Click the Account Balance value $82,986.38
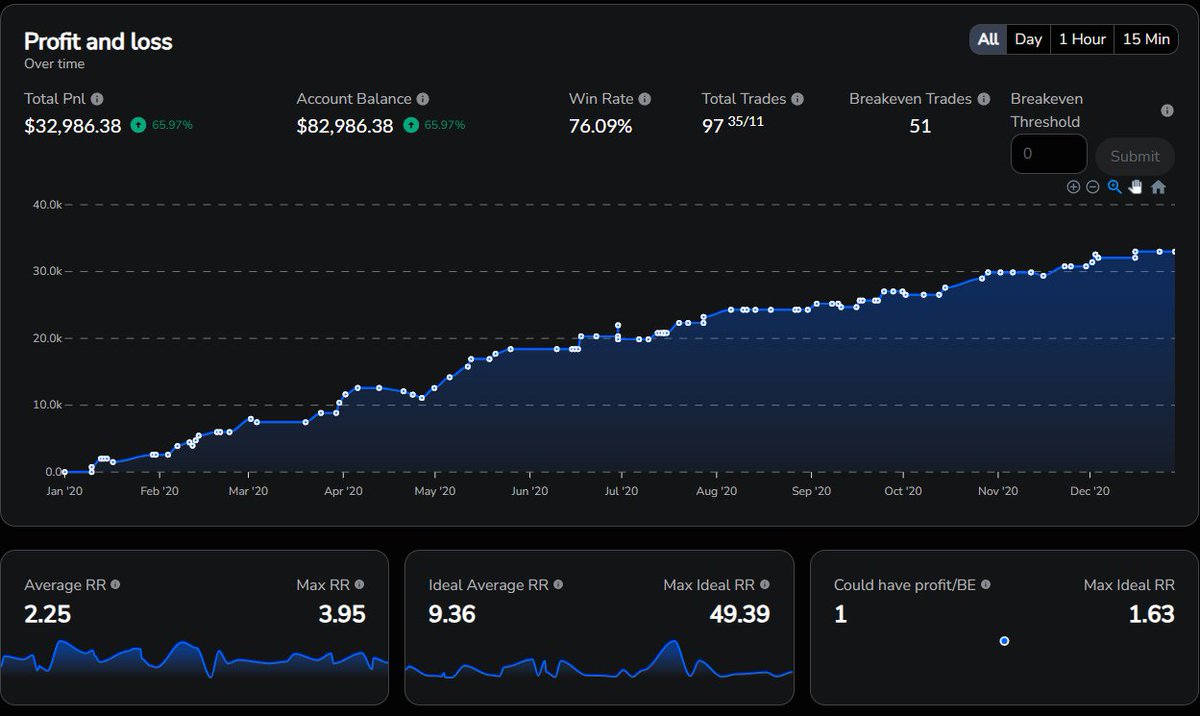The width and height of the screenshot is (1200, 716). coord(345,126)
